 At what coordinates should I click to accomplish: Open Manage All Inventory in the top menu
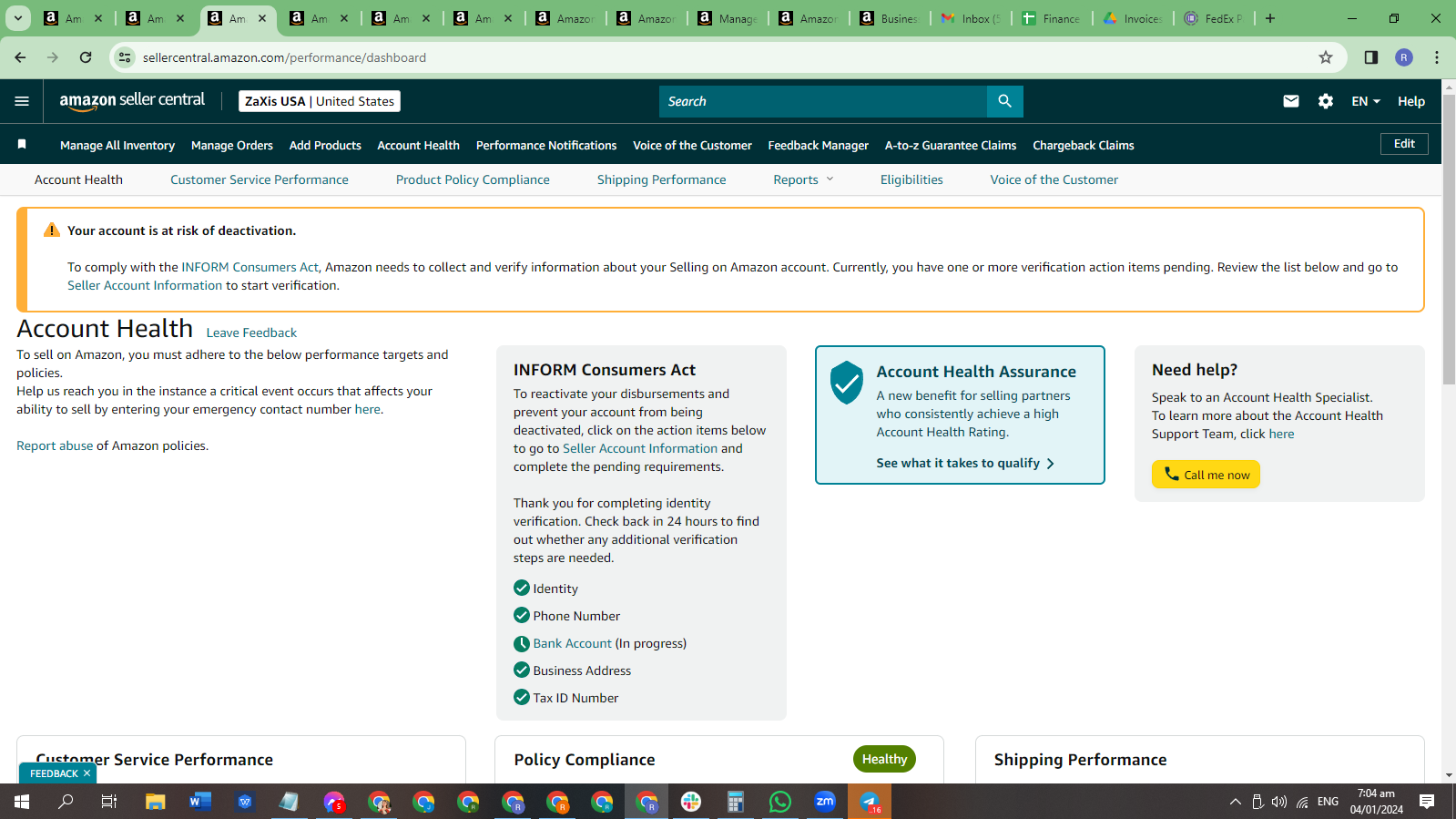click(117, 145)
